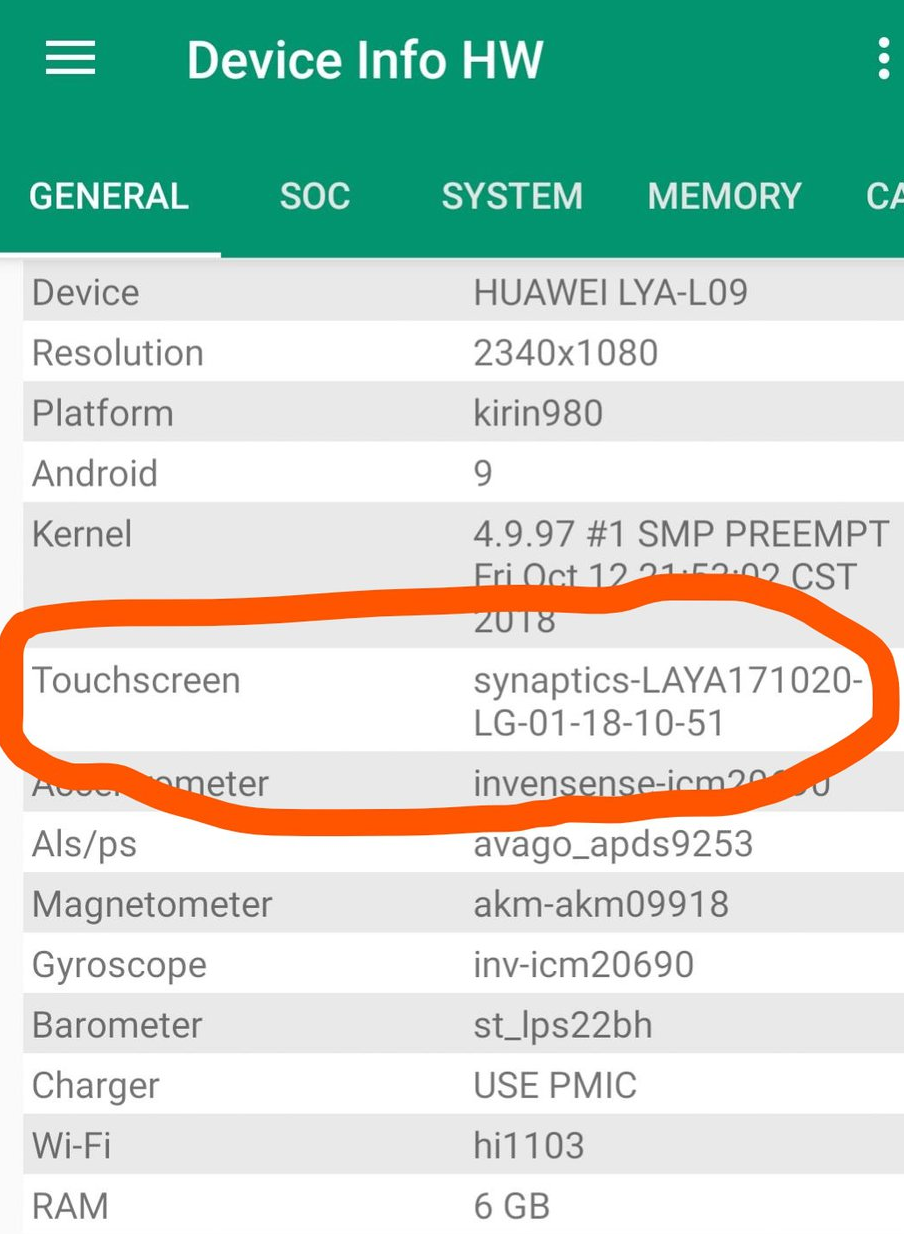Switch to the SOC tab

[315, 196]
